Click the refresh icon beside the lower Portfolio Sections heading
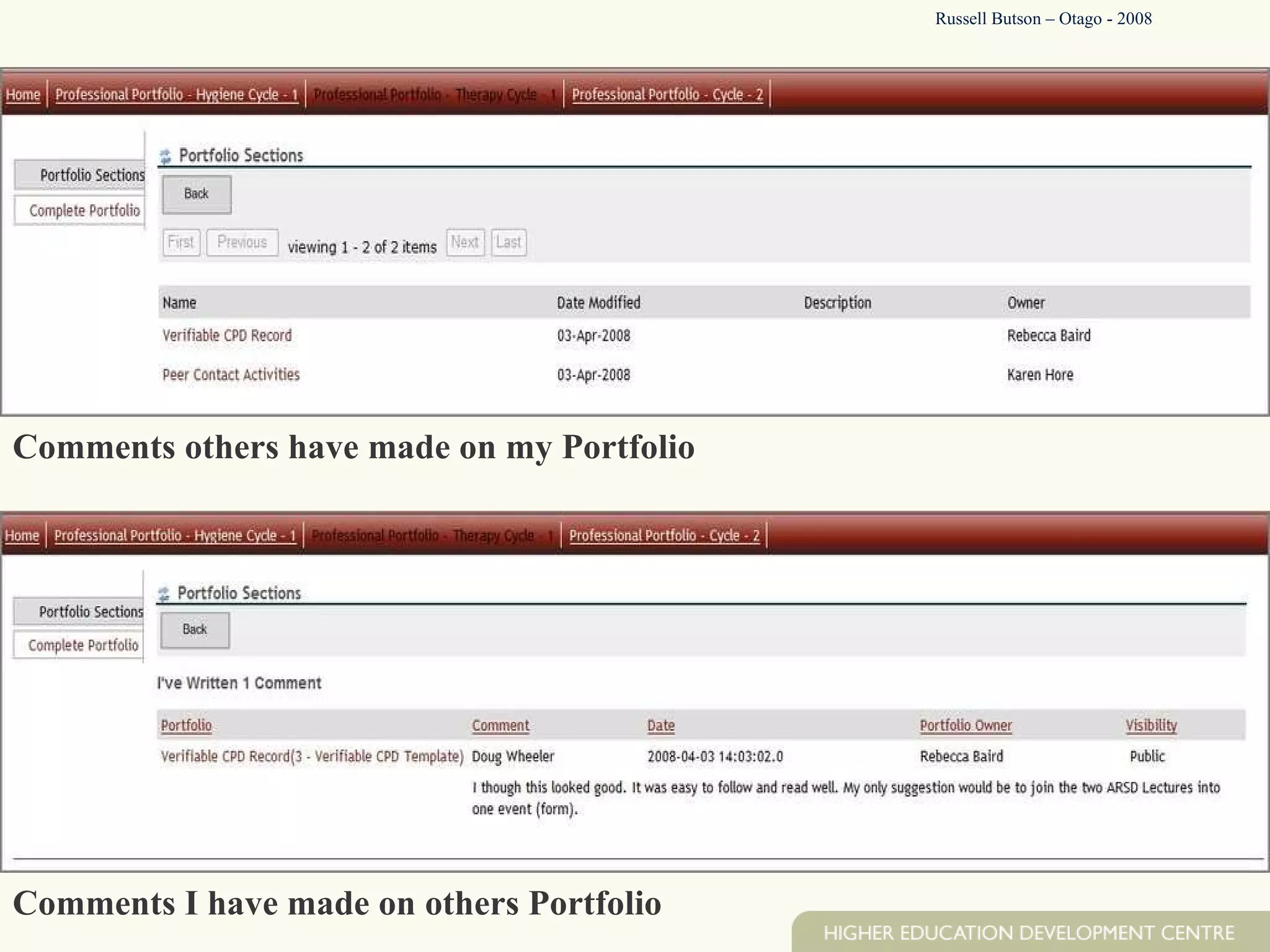 [164, 594]
